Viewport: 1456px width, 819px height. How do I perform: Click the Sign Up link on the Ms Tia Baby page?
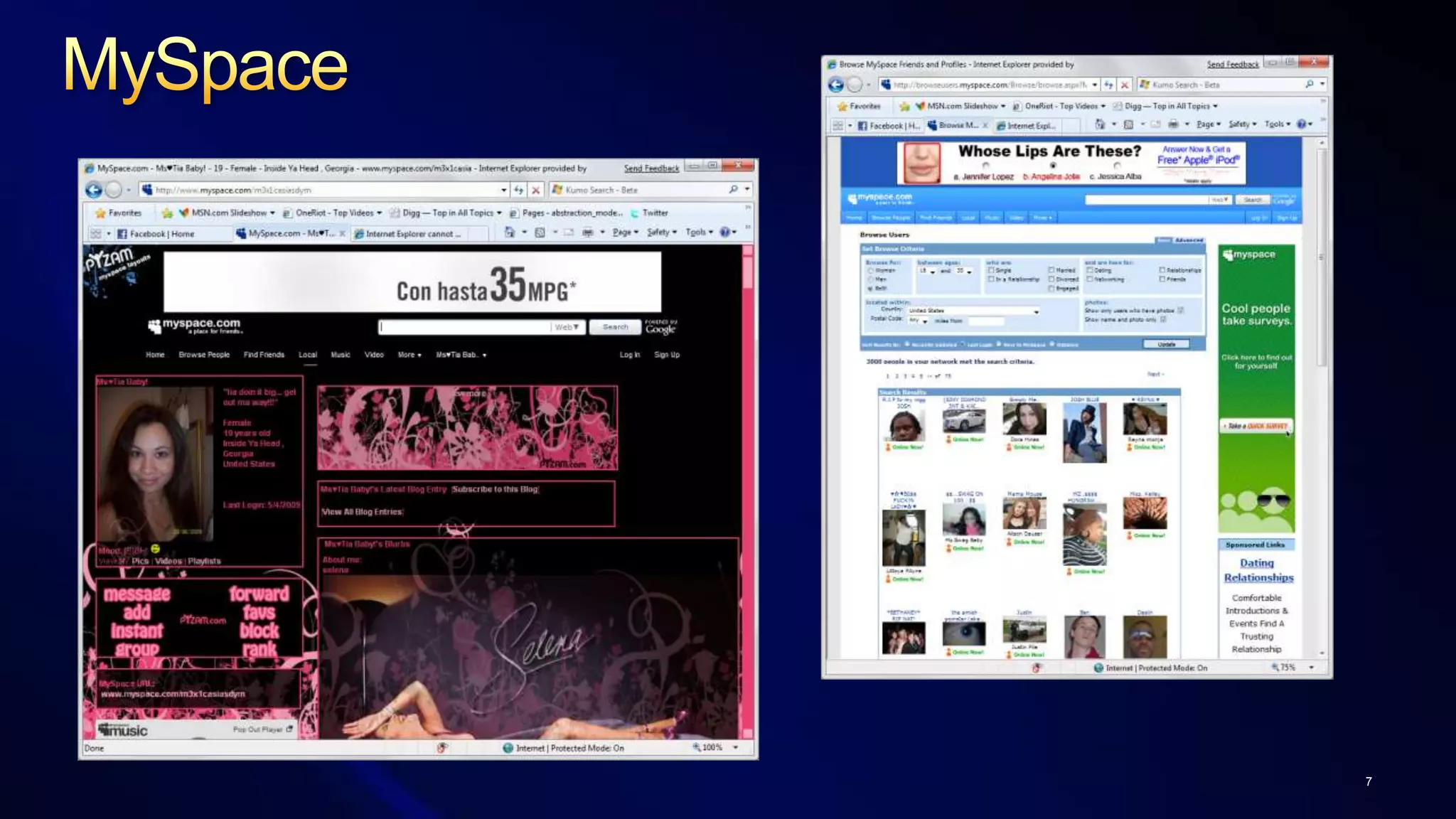coord(667,355)
